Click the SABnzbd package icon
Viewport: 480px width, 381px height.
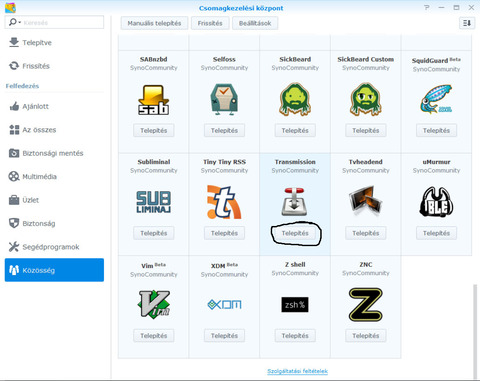click(154, 100)
